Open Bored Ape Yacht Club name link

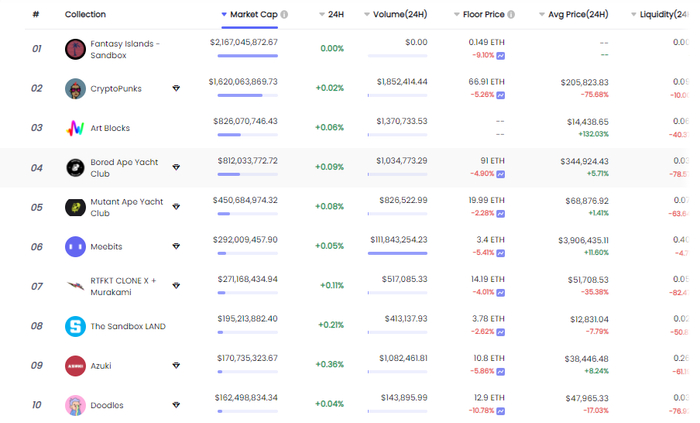(x=124, y=168)
